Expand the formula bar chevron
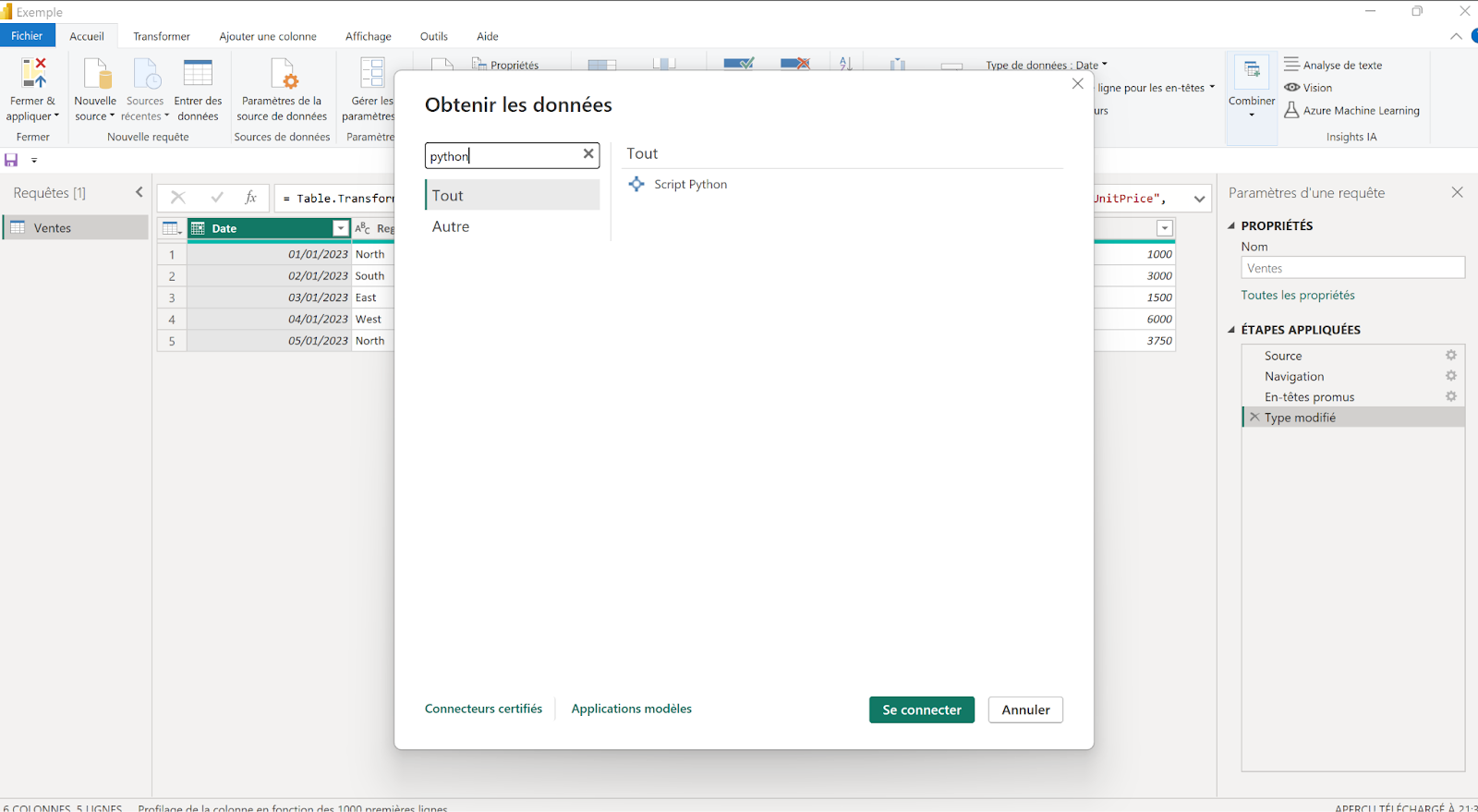The height and width of the screenshot is (812, 1478). point(1199,199)
